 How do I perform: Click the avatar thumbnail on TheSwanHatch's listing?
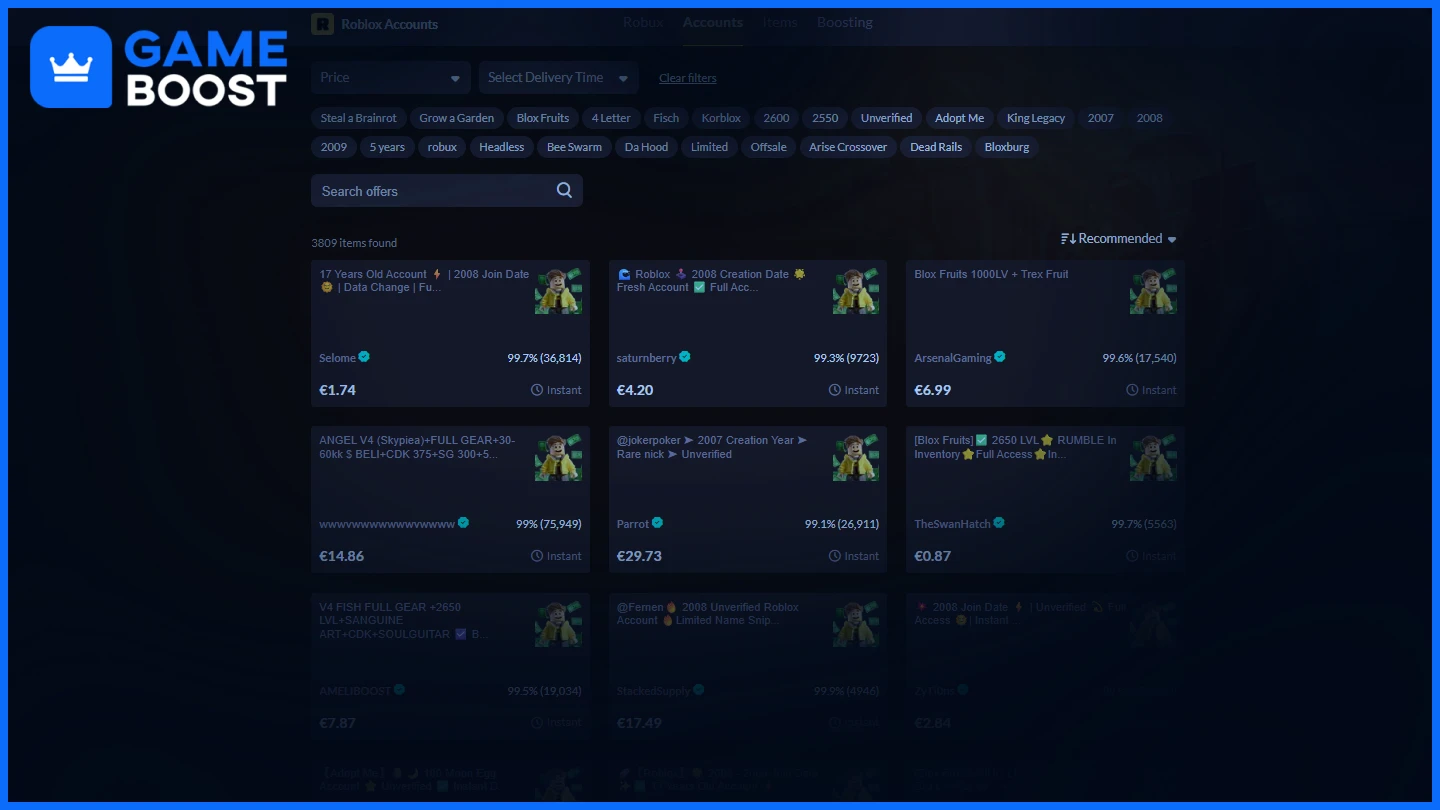pos(1153,457)
